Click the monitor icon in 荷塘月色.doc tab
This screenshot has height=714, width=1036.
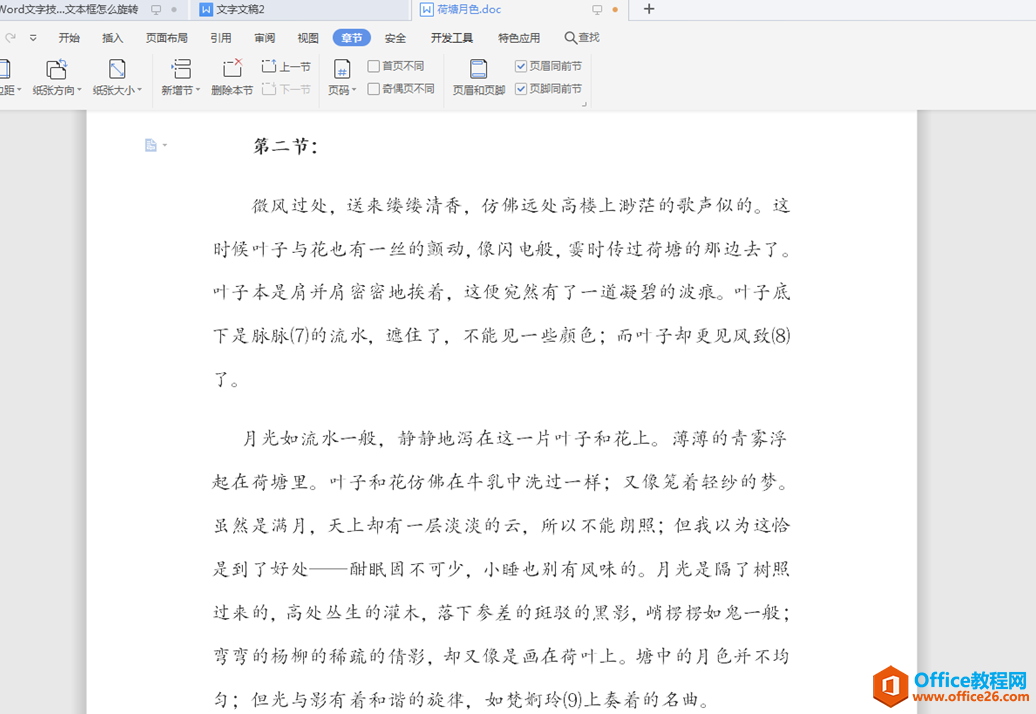597,9
